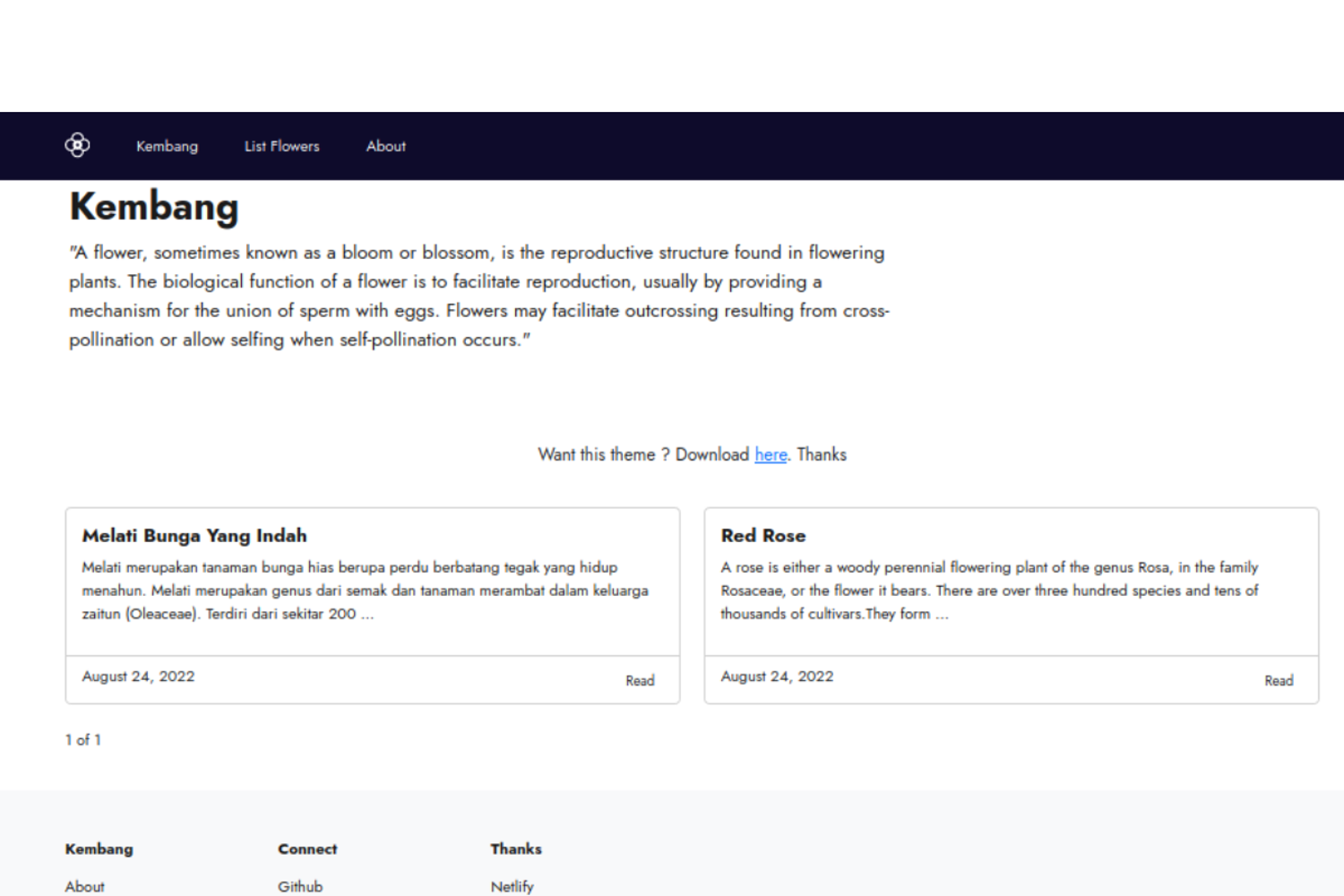This screenshot has height=896, width=1344.
Task: Open the Kembang nav menu item
Action: pyautogui.click(x=167, y=146)
